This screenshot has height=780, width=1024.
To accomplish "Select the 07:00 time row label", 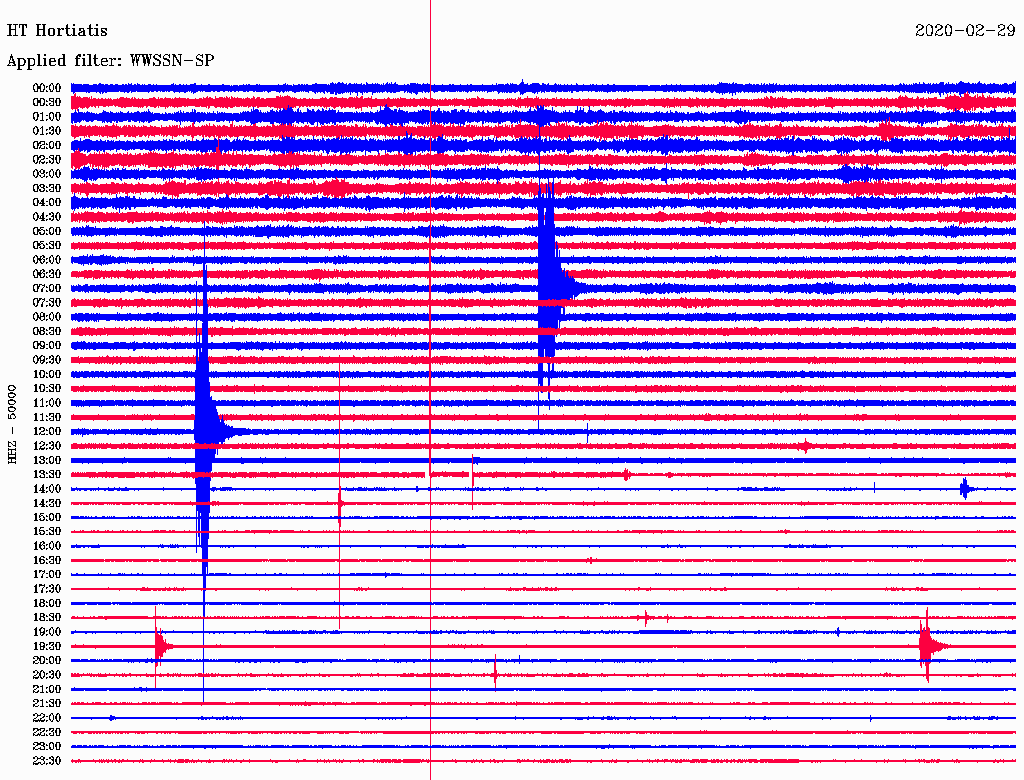I will 47,288.
